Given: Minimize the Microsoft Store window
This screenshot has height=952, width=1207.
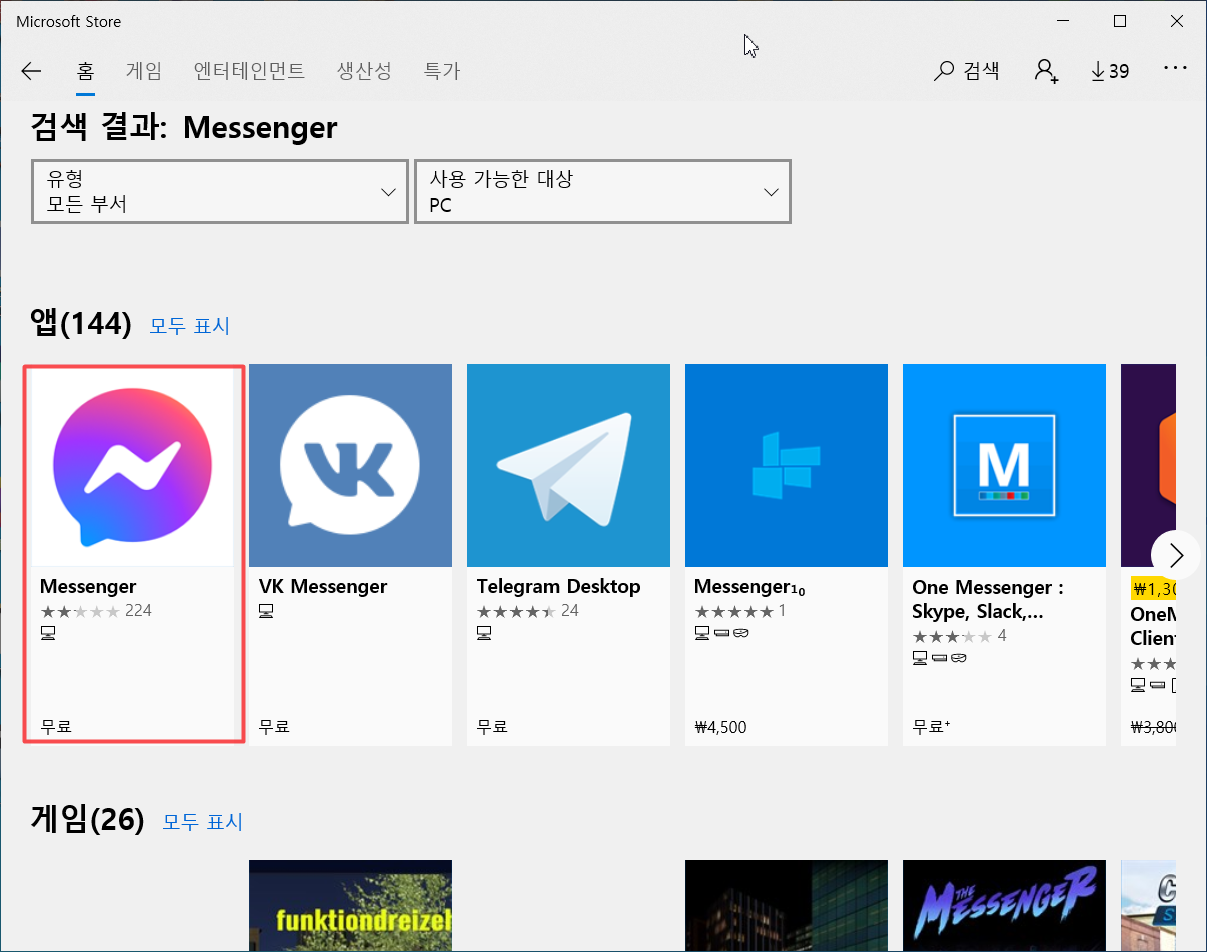Looking at the screenshot, I should coord(1065,21).
